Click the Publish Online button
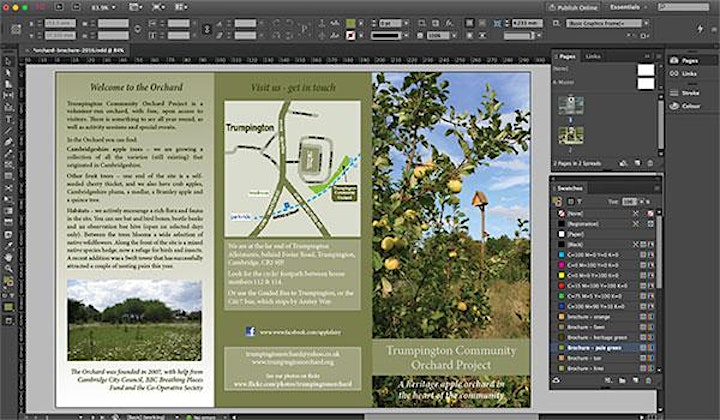 click(x=573, y=7)
